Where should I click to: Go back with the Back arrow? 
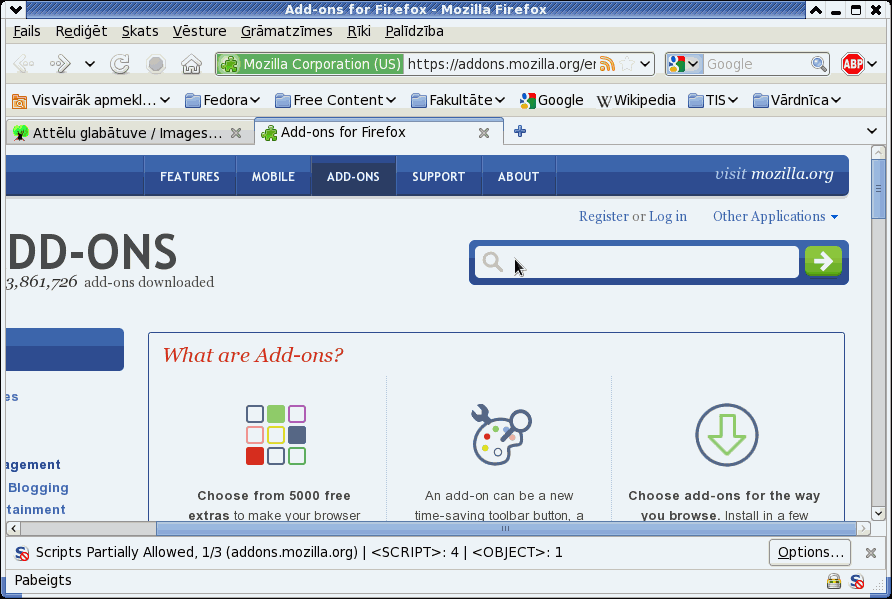point(24,64)
